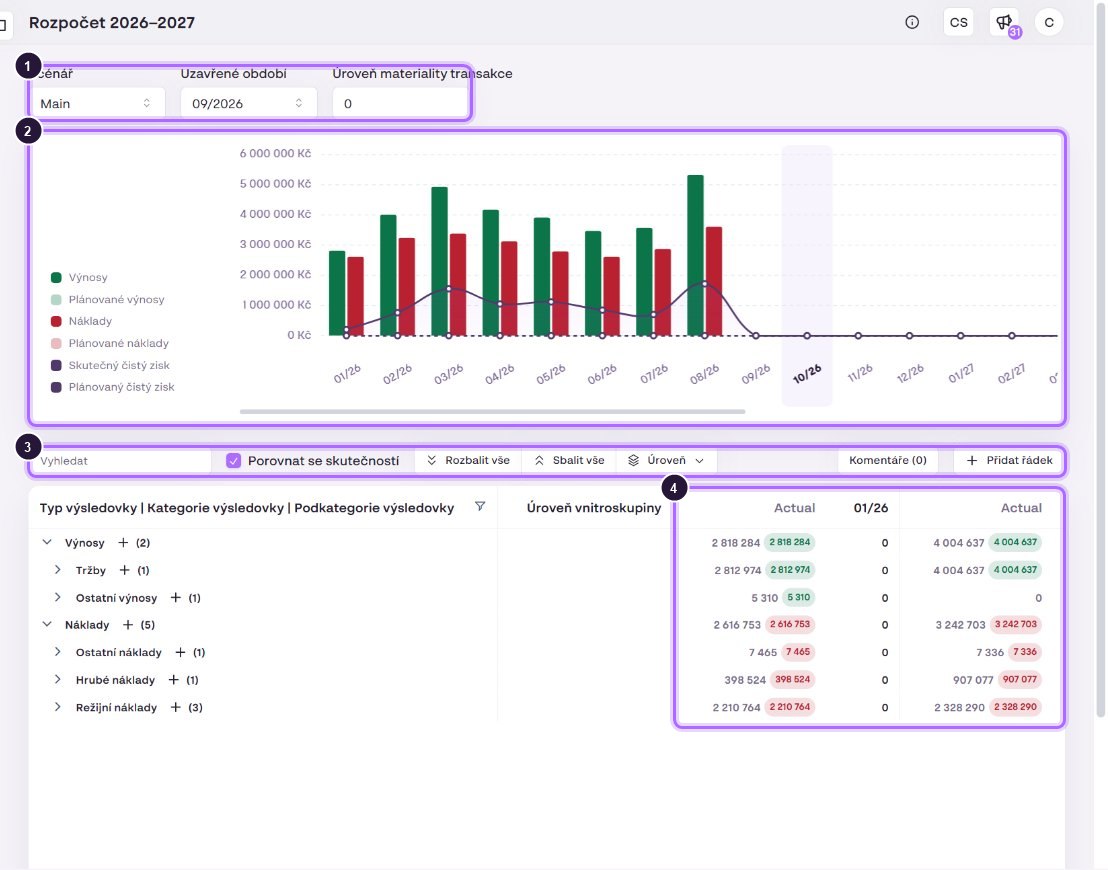The width and height of the screenshot is (1108, 870).
Task: Expand the Hrubé náklady row
Action: (x=58, y=680)
